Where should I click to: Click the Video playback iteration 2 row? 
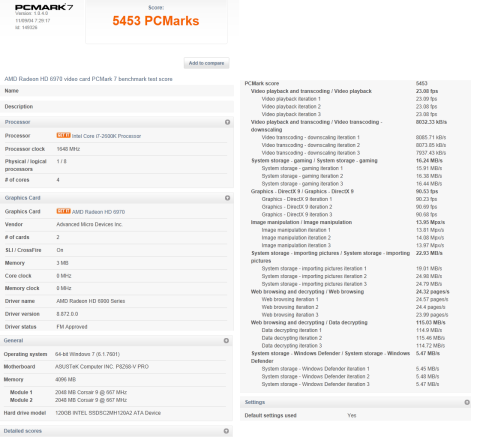(x=349, y=107)
